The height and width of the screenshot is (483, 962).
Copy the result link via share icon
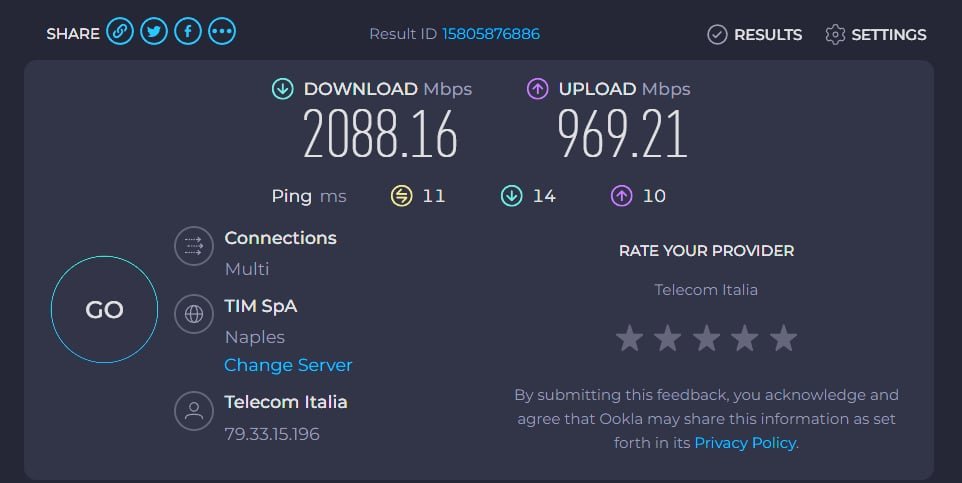120,33
